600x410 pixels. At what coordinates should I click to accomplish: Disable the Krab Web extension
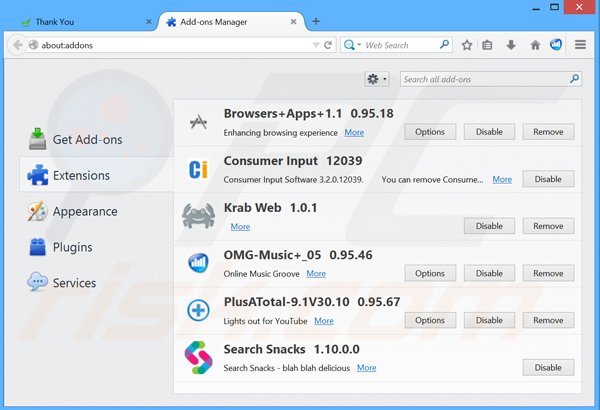point(489,226)
